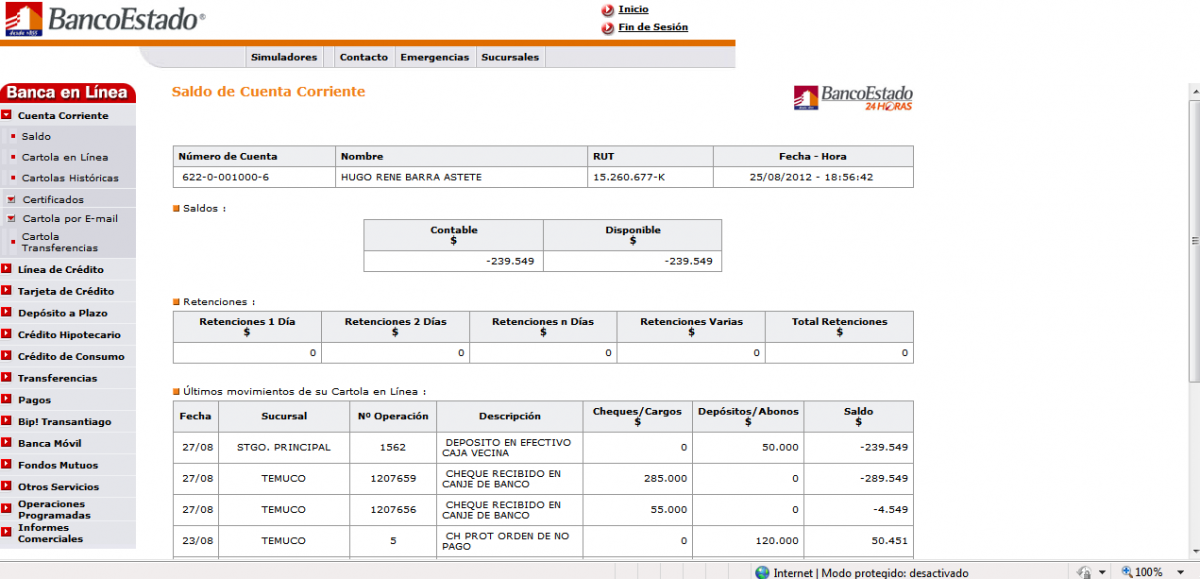The height and width of the screenshot is (579, 1200).
Task: Open the Emergencias menu
Action: coord(435,57)
